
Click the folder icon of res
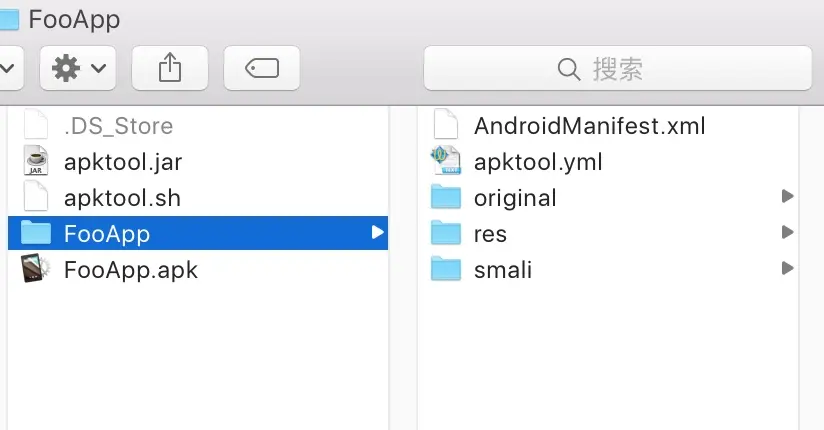(446, 233)
